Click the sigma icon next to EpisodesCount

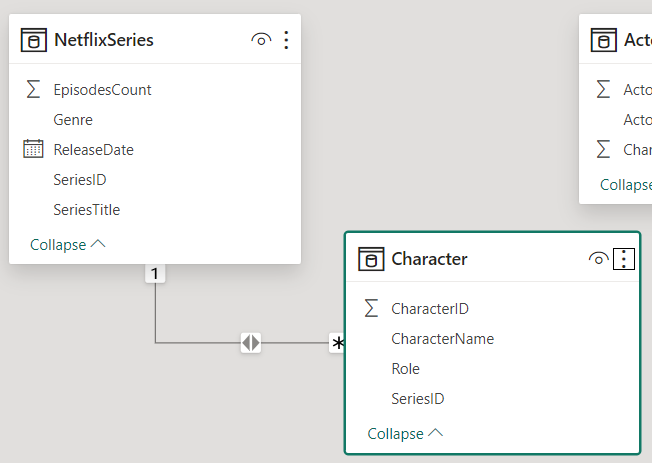[x=34, y=90]
